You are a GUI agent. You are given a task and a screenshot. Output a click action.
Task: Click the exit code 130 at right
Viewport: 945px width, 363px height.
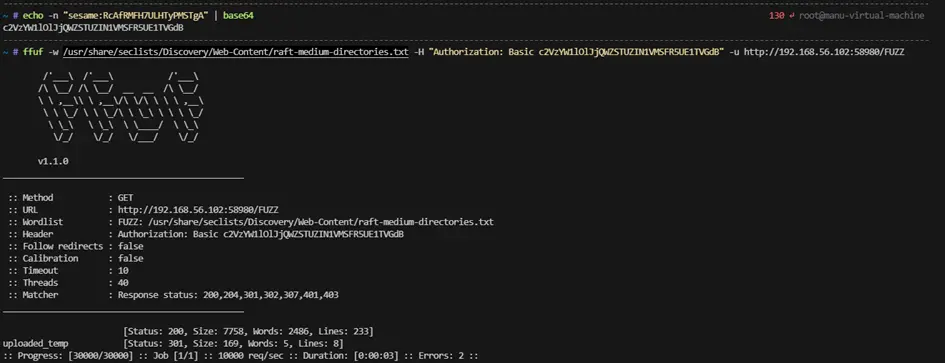776,16
